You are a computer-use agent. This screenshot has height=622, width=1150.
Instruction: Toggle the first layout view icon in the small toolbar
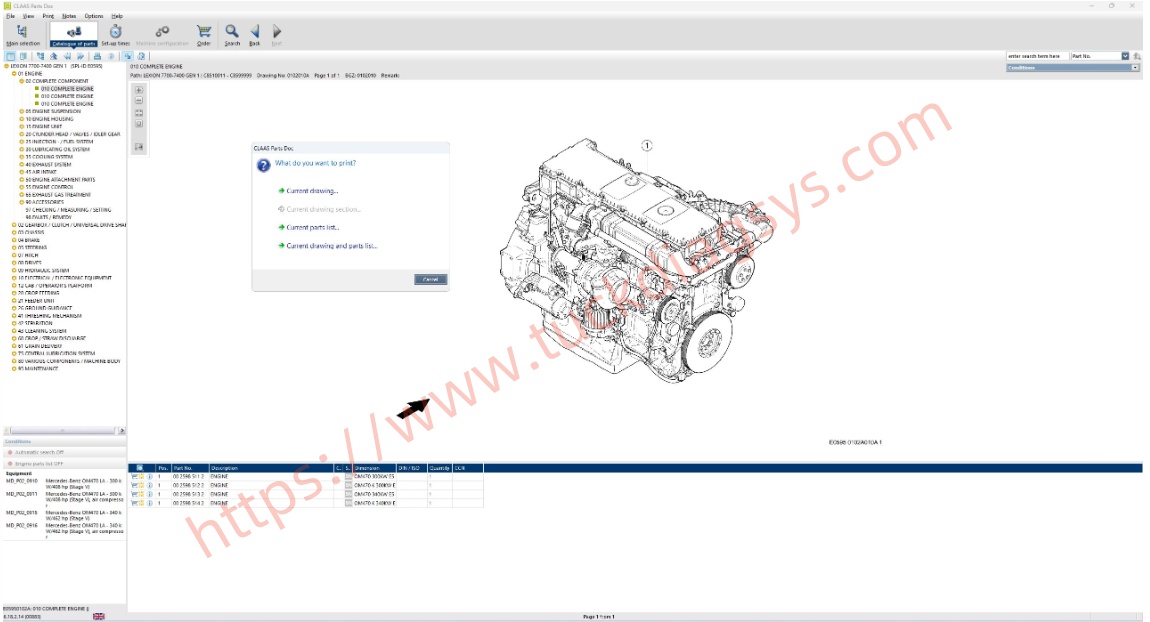click(x=10, y=56)
